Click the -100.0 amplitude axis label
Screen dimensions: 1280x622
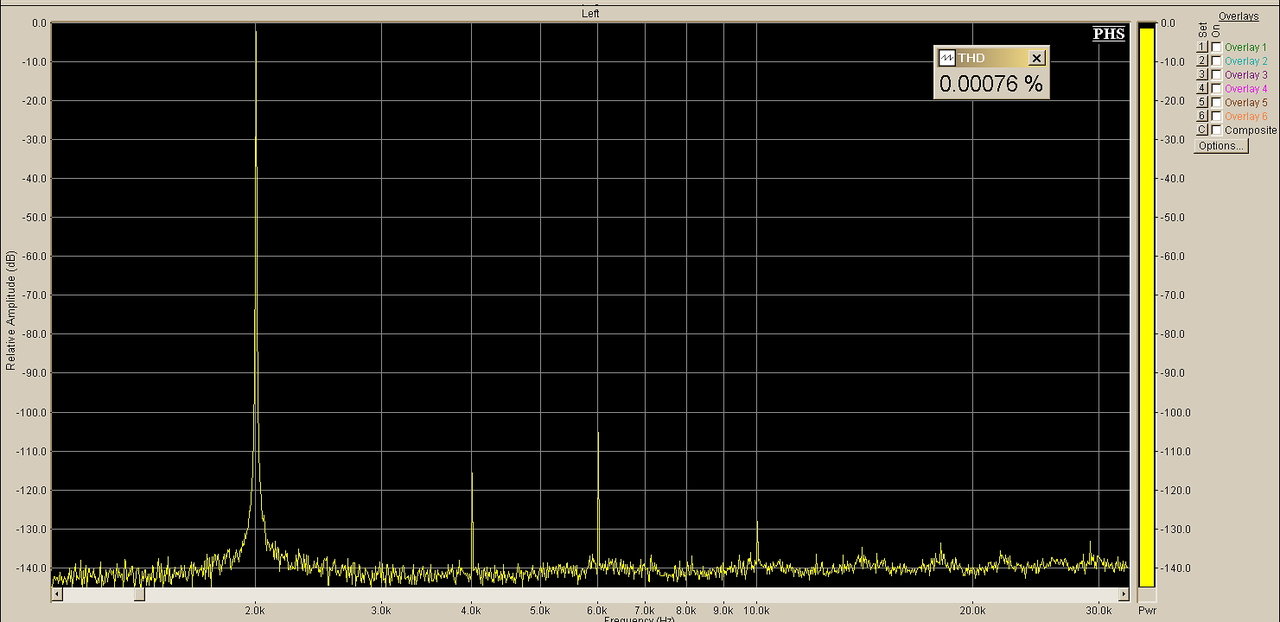click(32, 412)
